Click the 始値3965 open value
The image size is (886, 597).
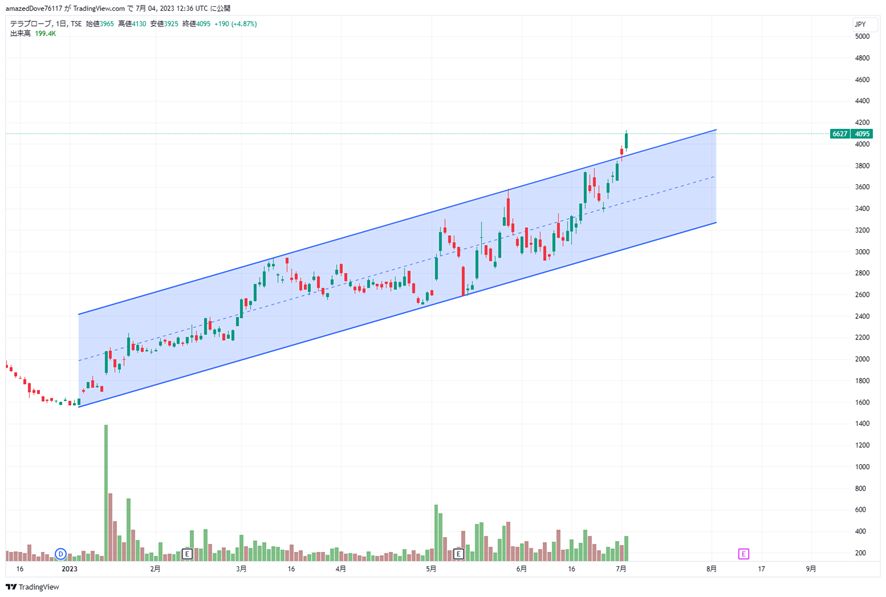pos(100,24)
